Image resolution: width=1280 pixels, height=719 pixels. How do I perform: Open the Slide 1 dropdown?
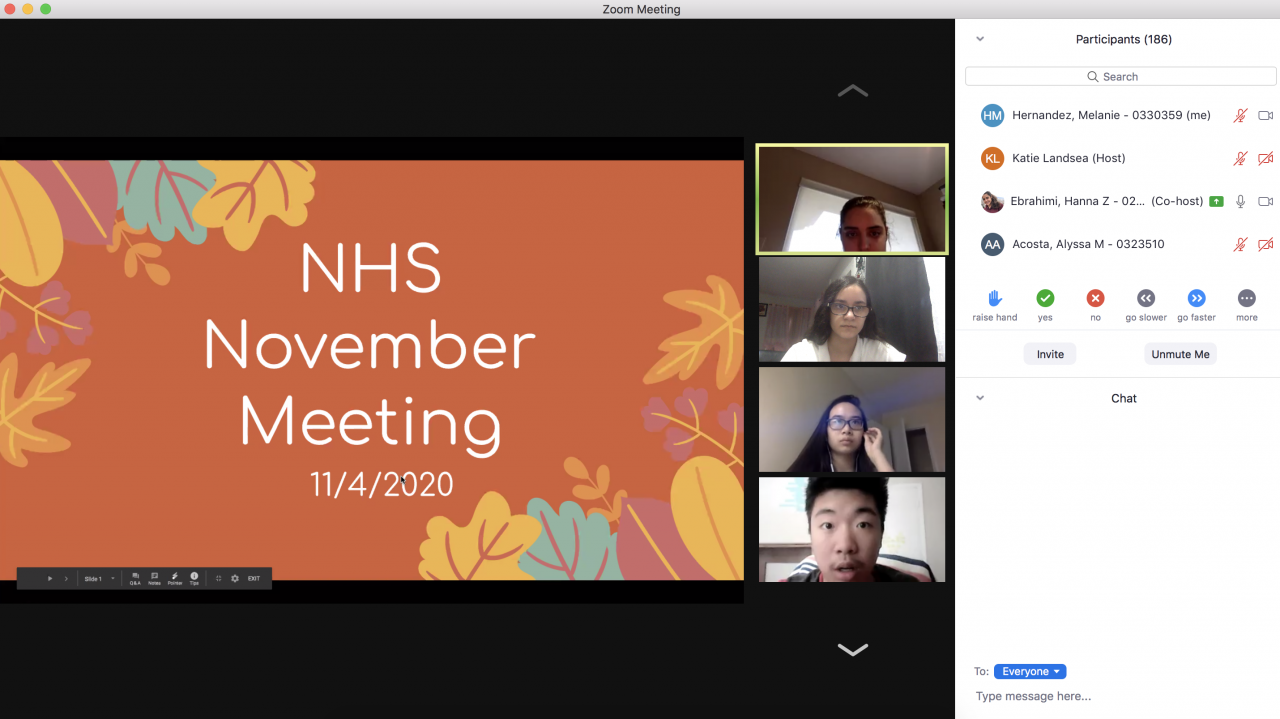pos(99,579)
